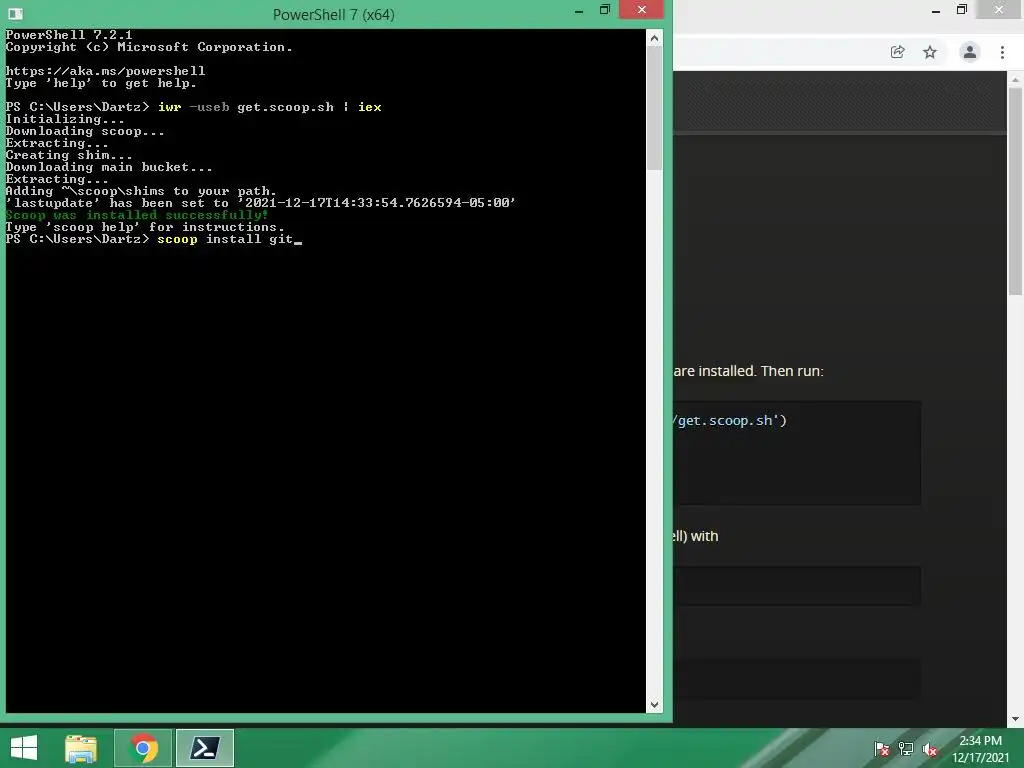
Task: Click PowerShell scrollbar down arrow
Action: tap(654, 705)
